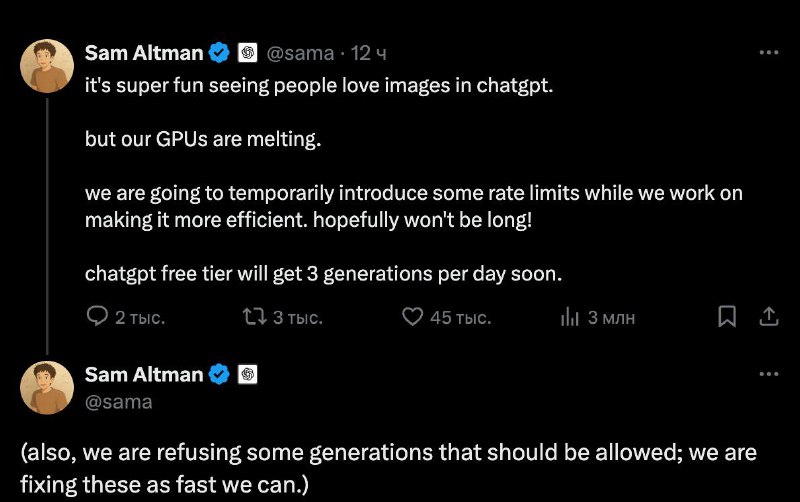Like the tweet with the heart icon
This screenshot has width=800, height=502.
412,317
